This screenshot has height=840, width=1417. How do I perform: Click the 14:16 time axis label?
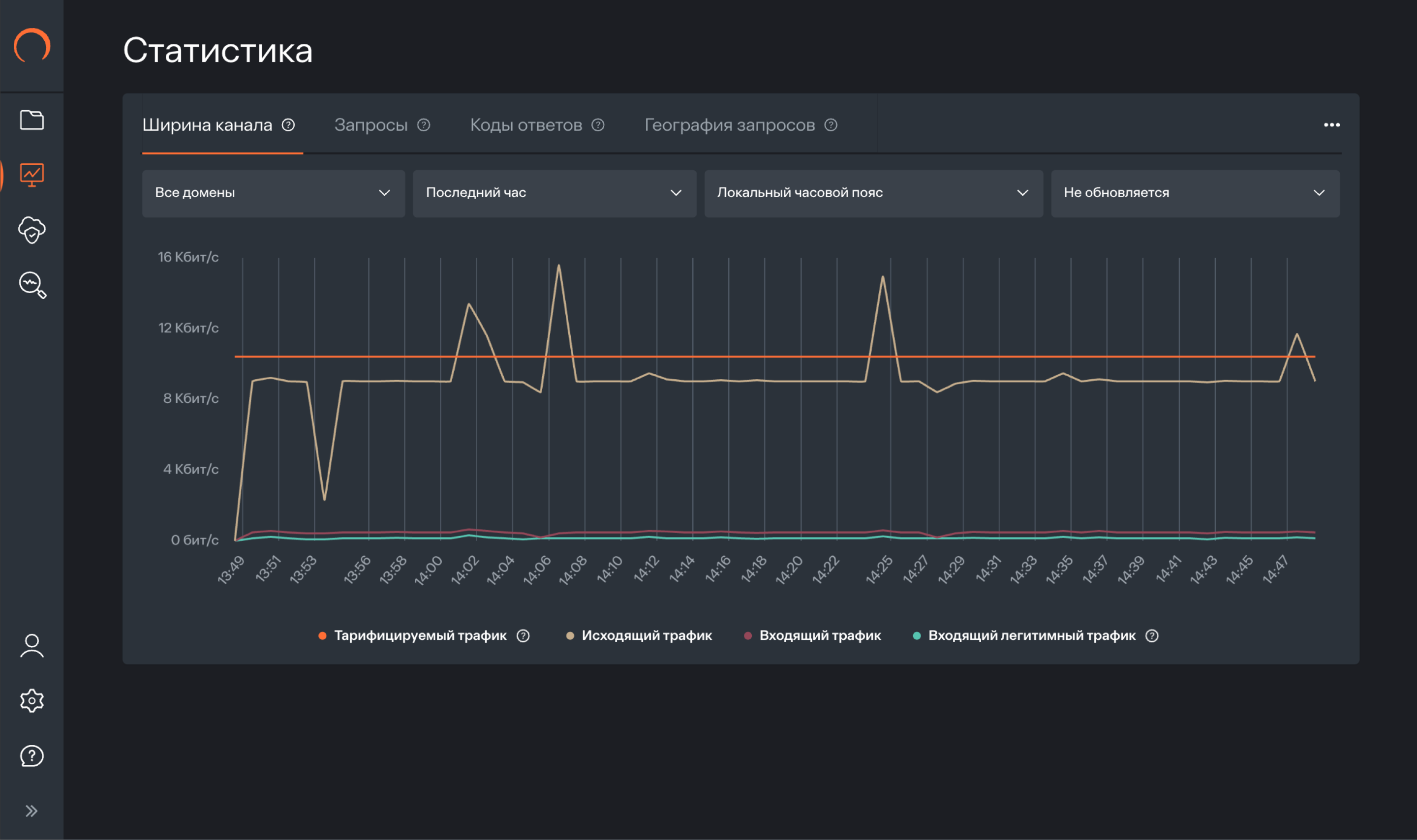click(x=717, y=570)
